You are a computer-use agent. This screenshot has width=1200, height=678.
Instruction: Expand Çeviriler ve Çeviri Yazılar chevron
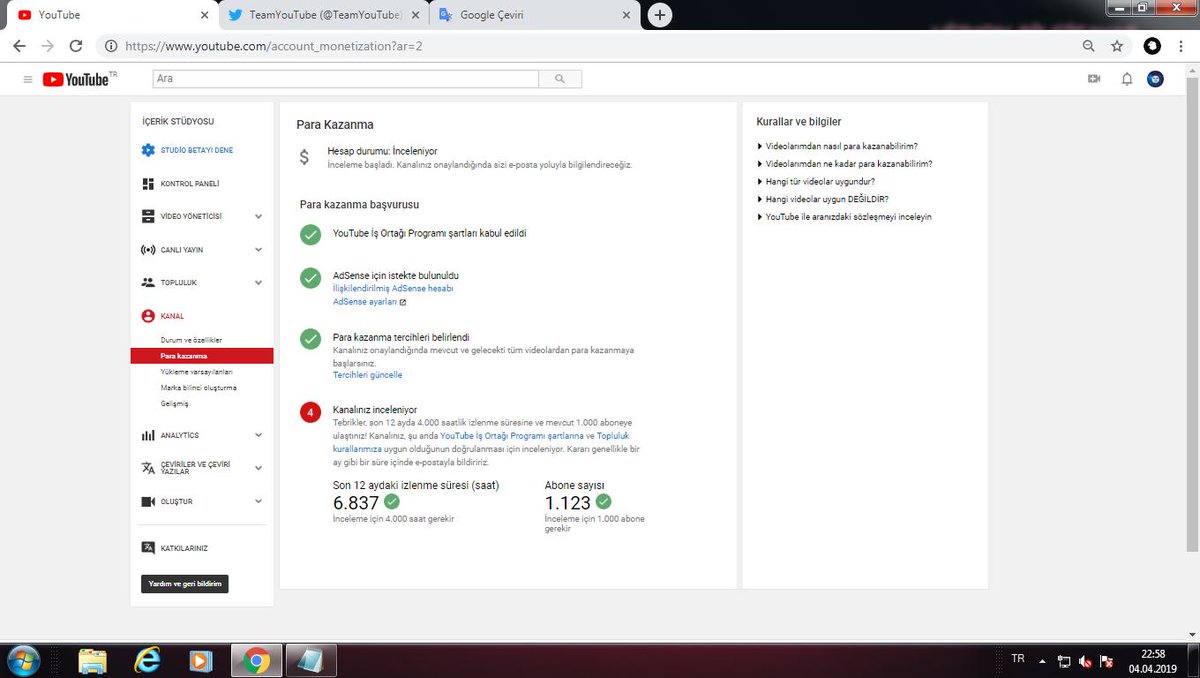tap(258, 468)
